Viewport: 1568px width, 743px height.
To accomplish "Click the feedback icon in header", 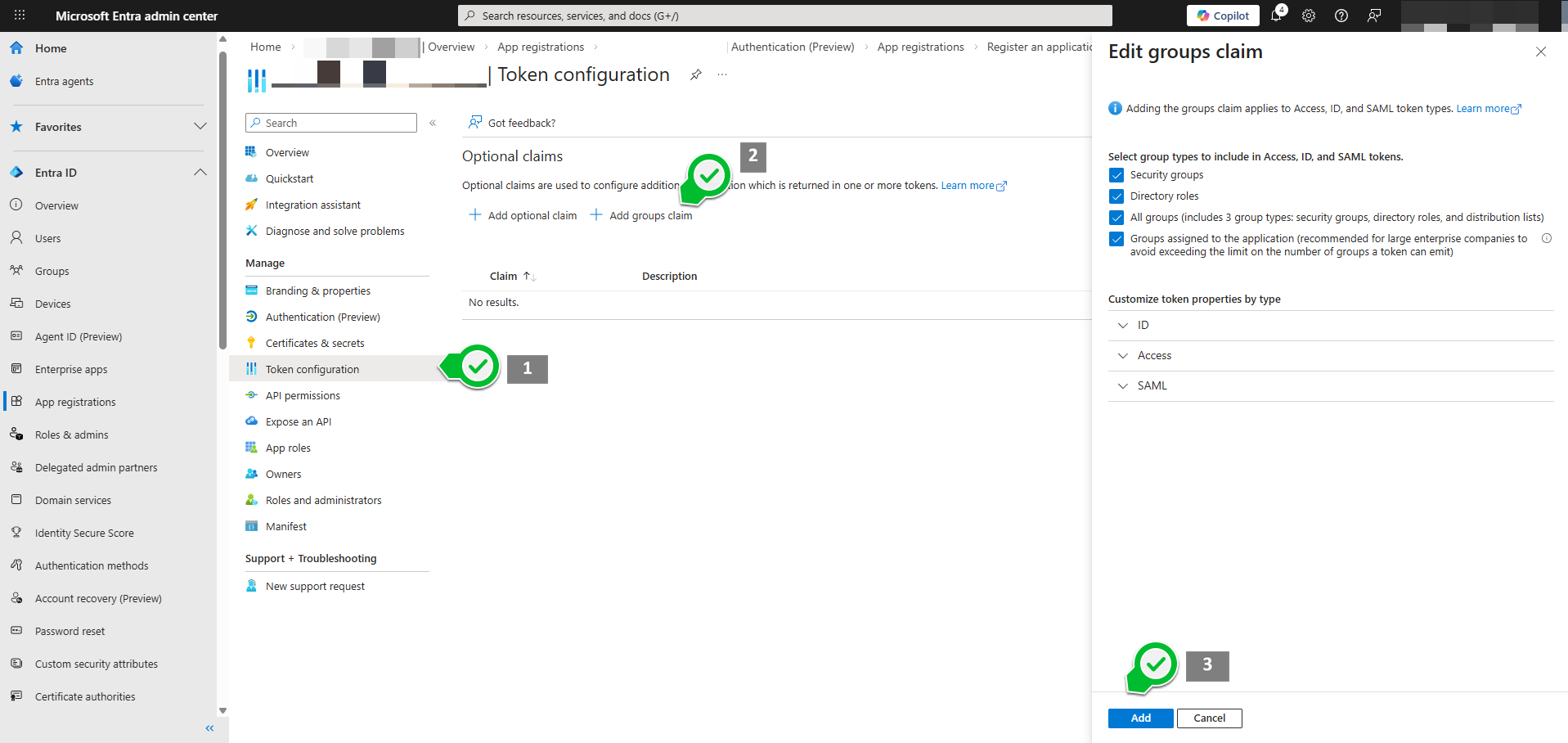I will pos(1374,16).
